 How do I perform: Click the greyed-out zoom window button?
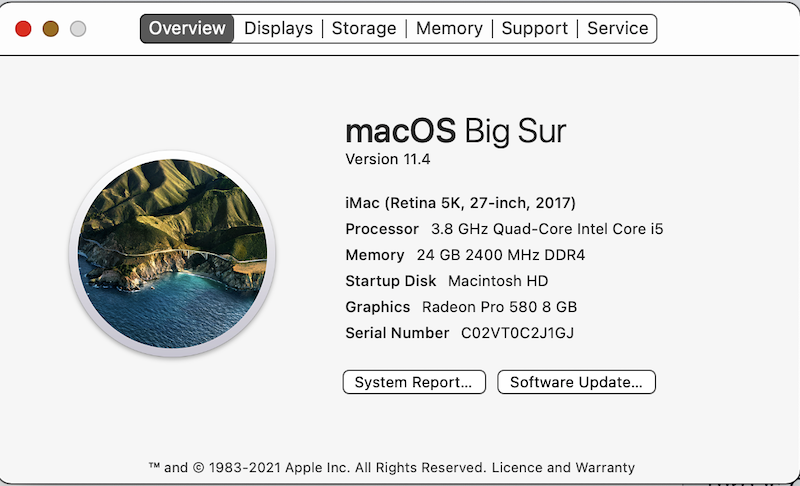[x=78, y=29]
